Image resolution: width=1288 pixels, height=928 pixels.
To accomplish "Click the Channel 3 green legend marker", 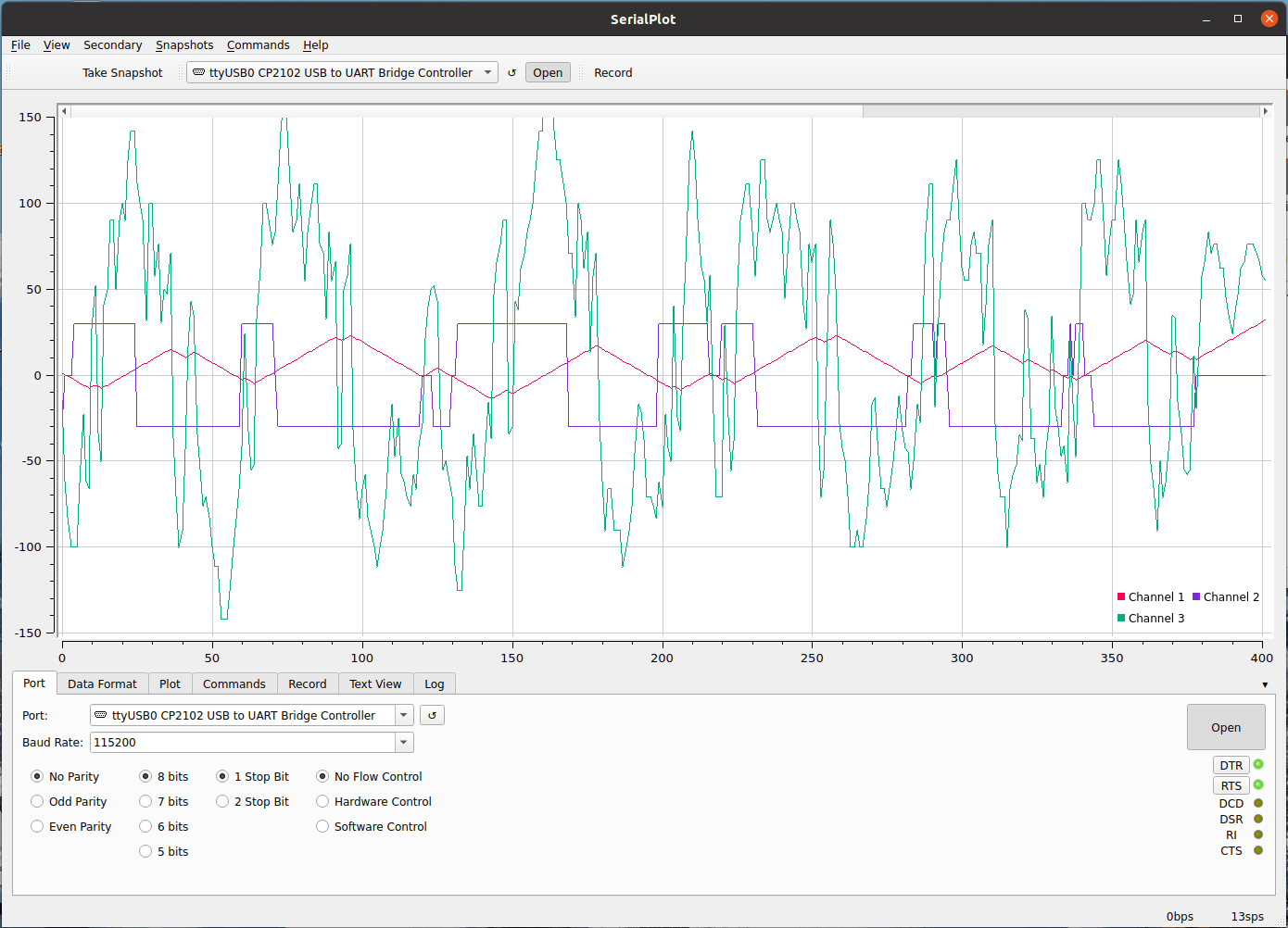I will 1121,619.
